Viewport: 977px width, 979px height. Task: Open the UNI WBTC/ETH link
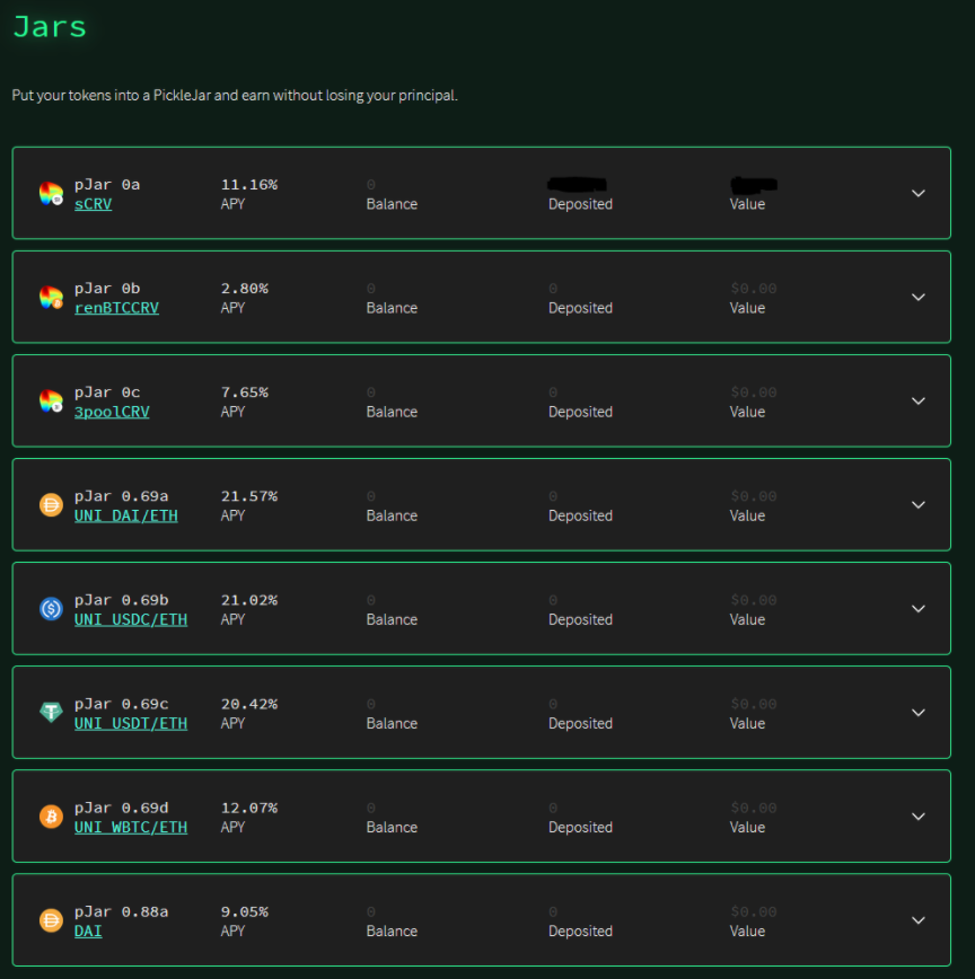tap(130, 827)
